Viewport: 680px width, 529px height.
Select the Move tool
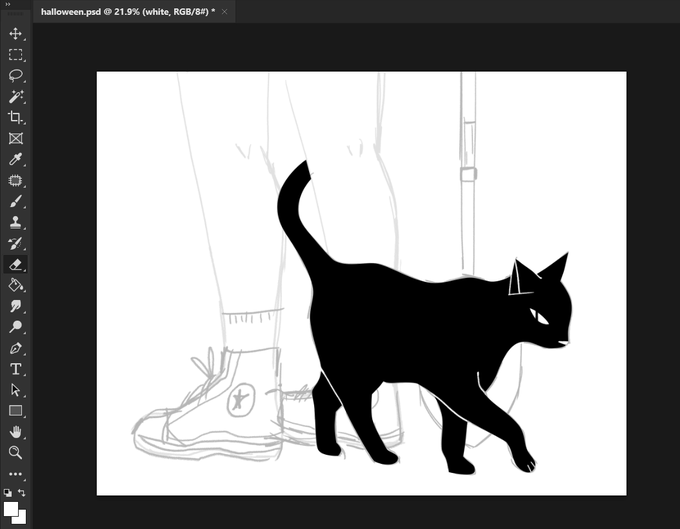coord(16,34)
